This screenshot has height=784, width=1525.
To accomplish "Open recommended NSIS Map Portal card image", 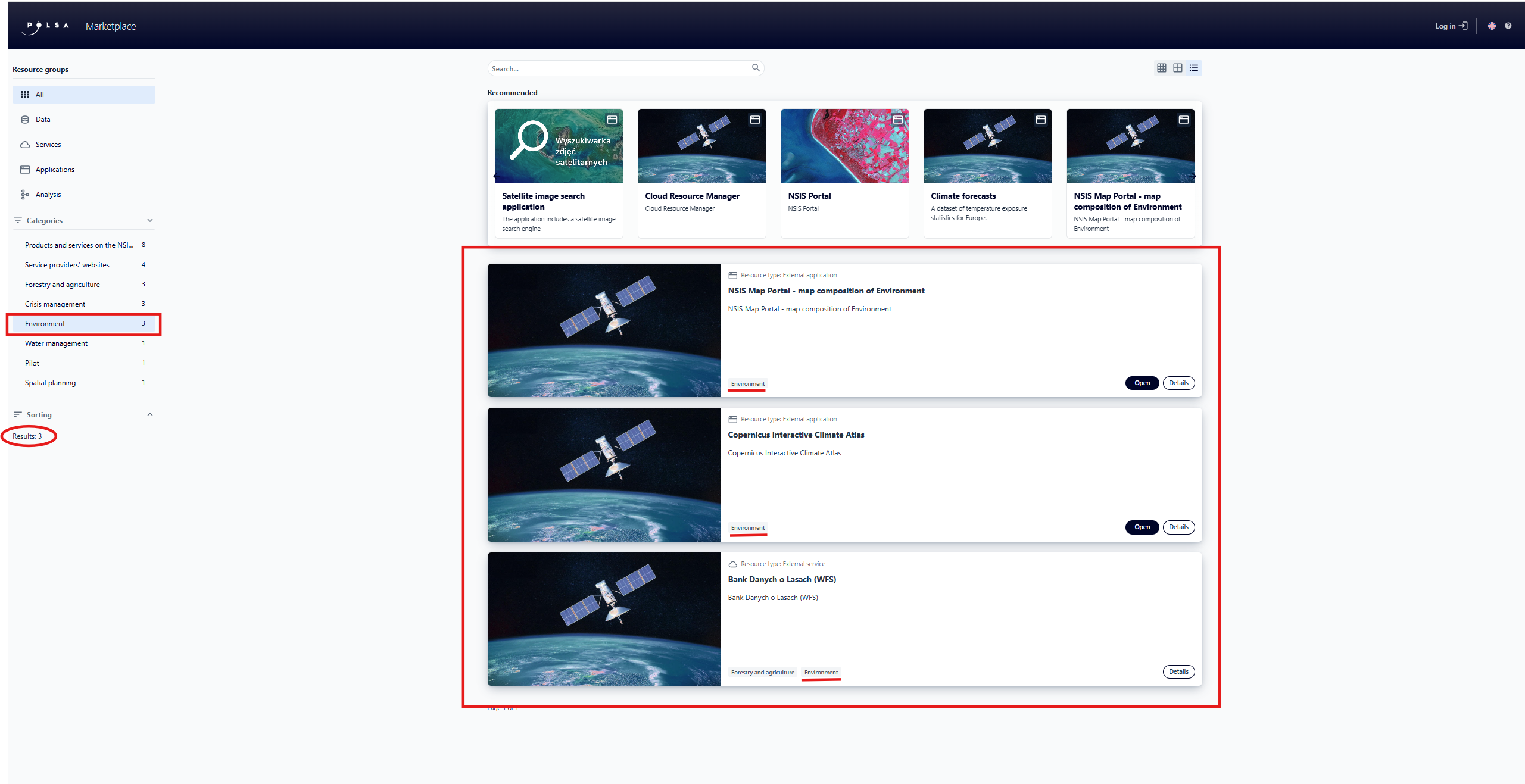I will click(1130, 146).
